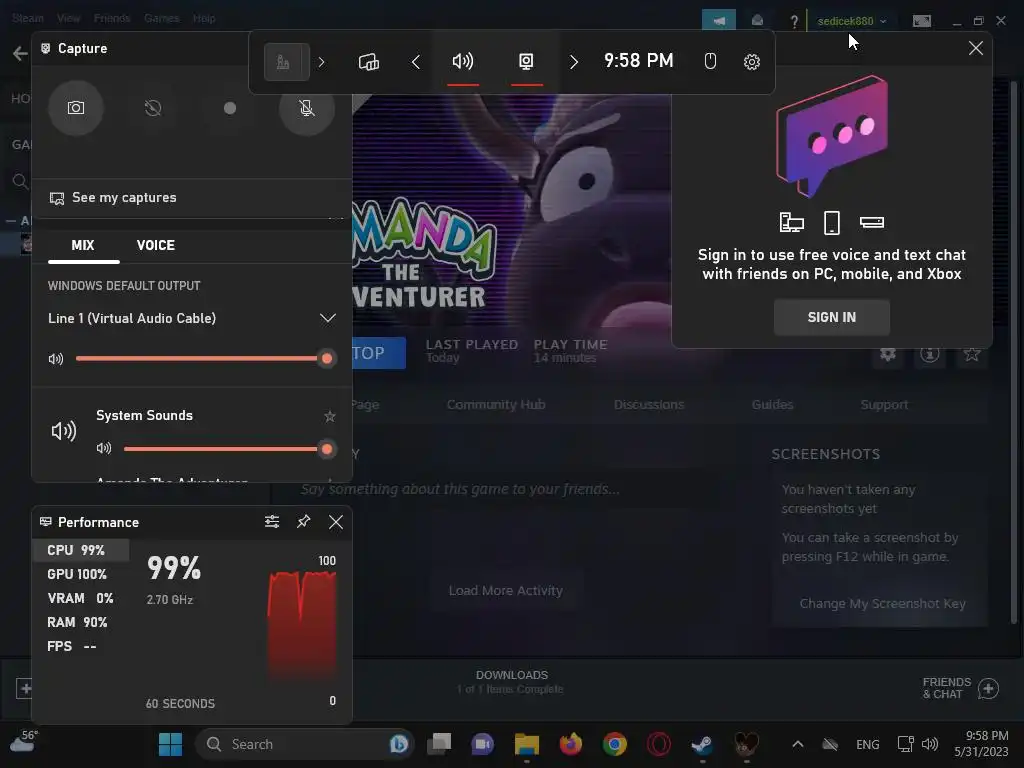Open the Games menu in Steam
1024x768 pixels.
pyautogui.click(x=161, y=18)
